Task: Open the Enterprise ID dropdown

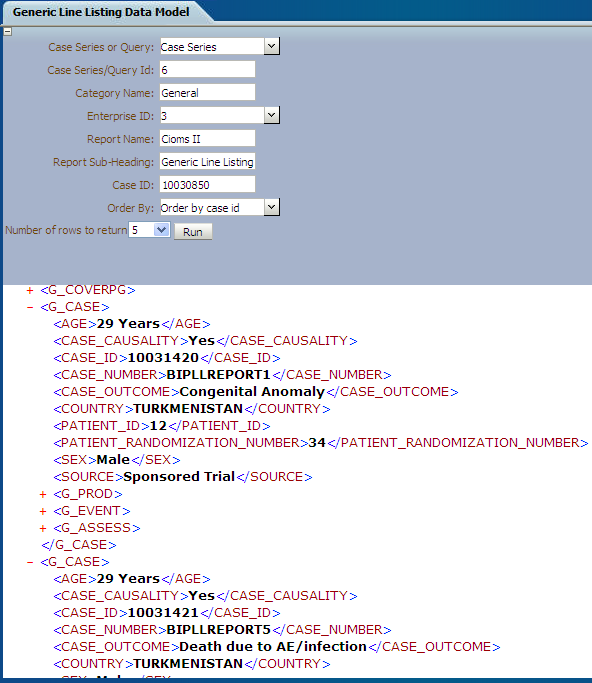Action: click(x=271, y=115)
